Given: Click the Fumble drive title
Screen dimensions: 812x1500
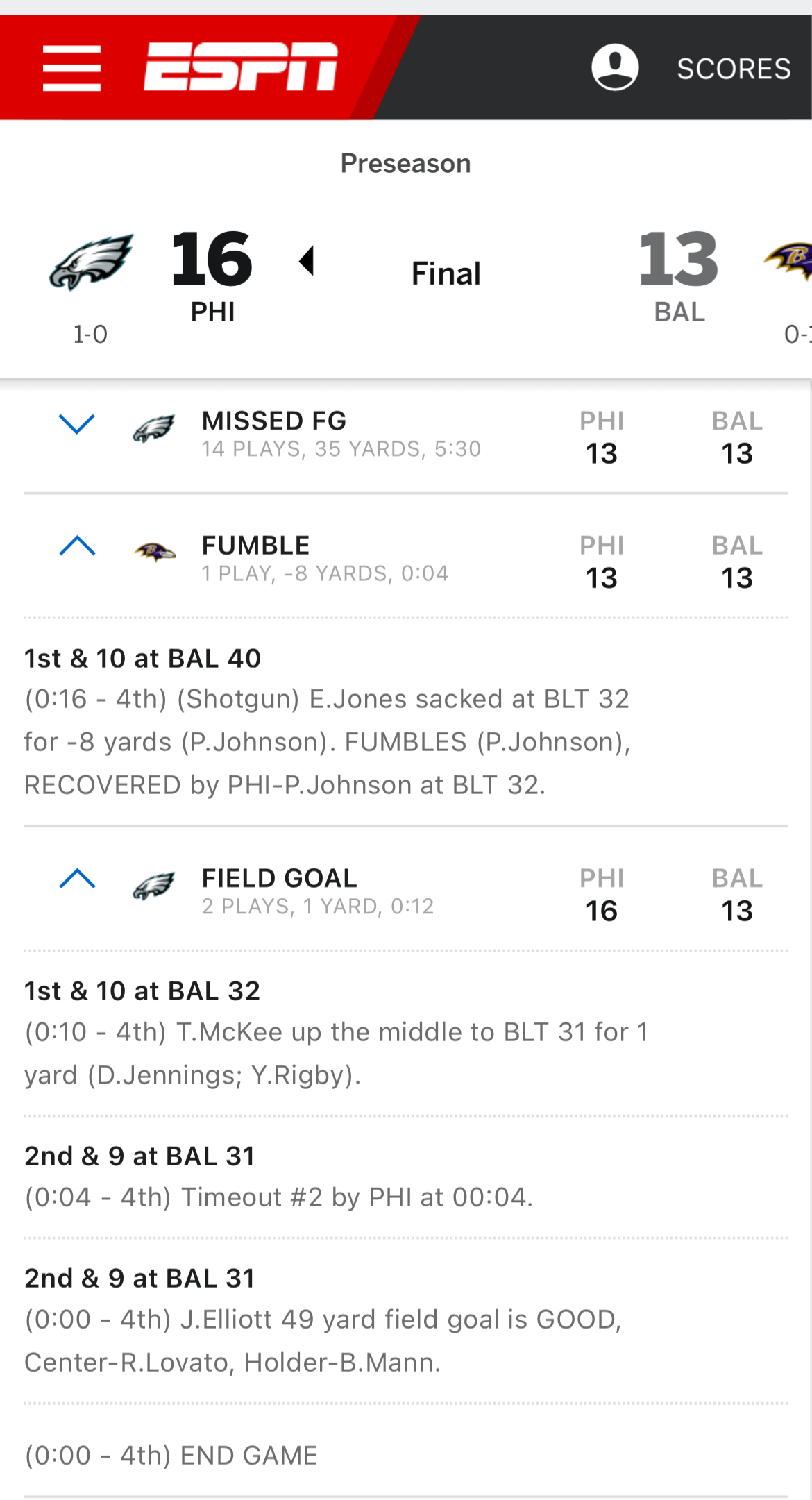Looking at the screenshot, I should (255, 546).
